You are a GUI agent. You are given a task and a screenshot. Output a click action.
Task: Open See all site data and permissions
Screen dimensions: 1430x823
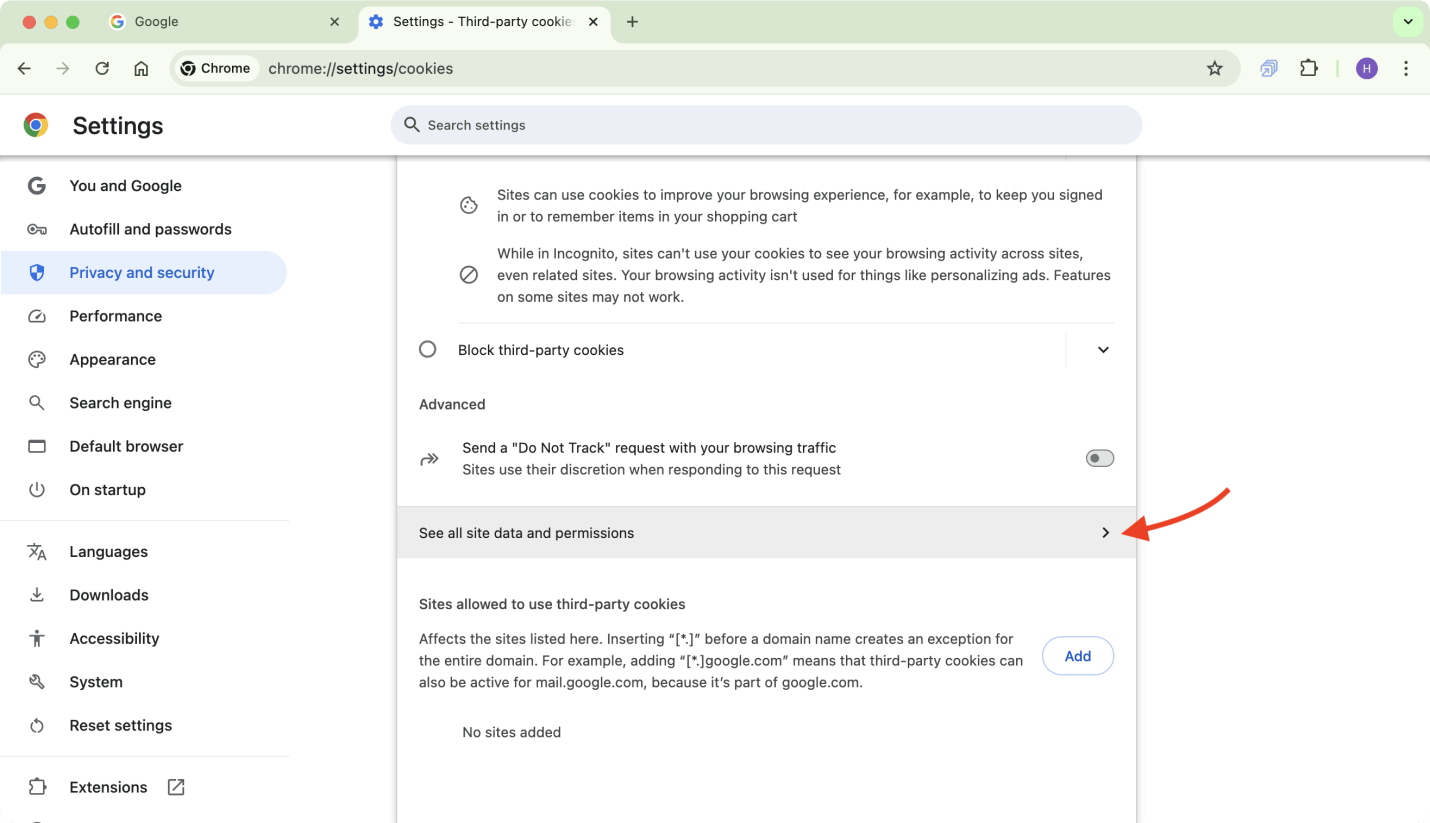[766, 533]
